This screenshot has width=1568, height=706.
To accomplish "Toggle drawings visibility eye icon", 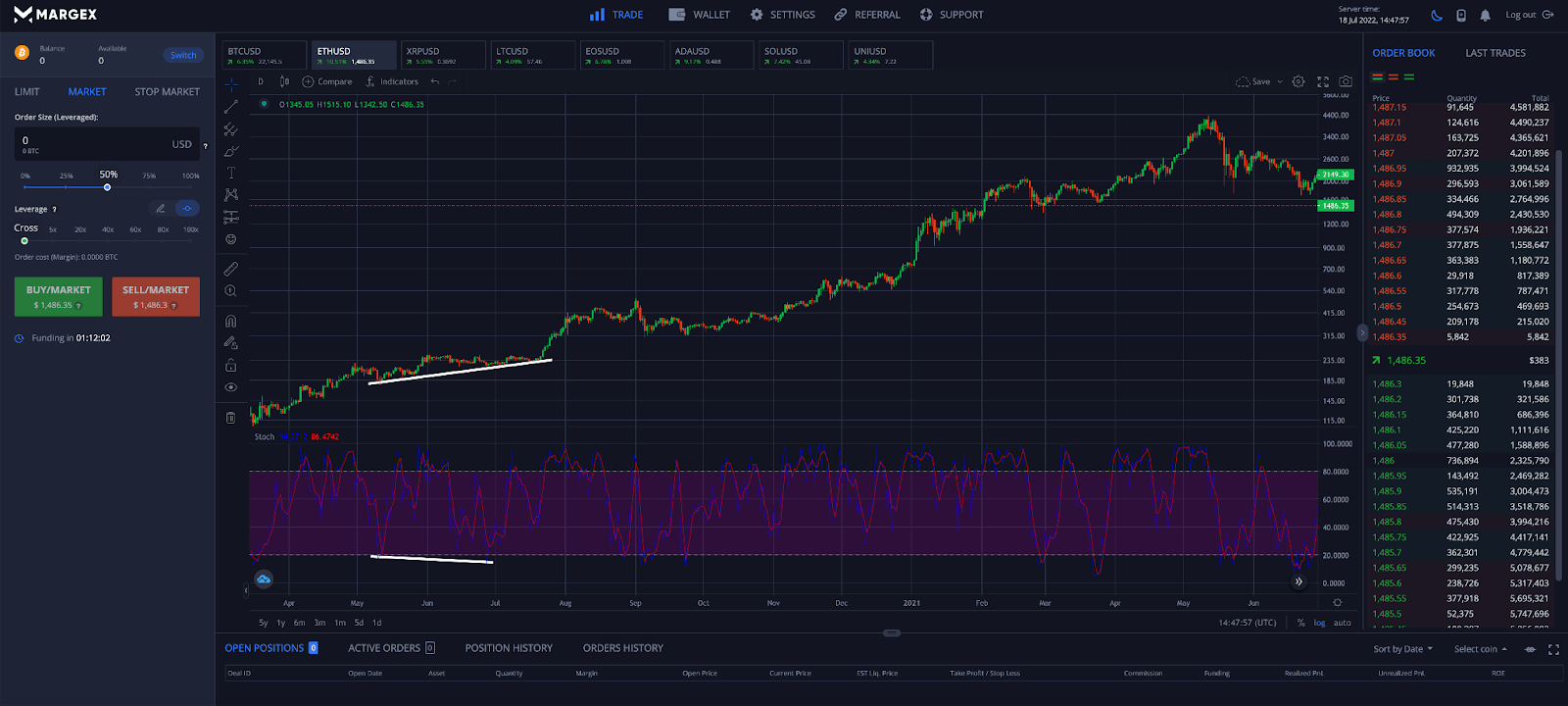I will [231, 387].
